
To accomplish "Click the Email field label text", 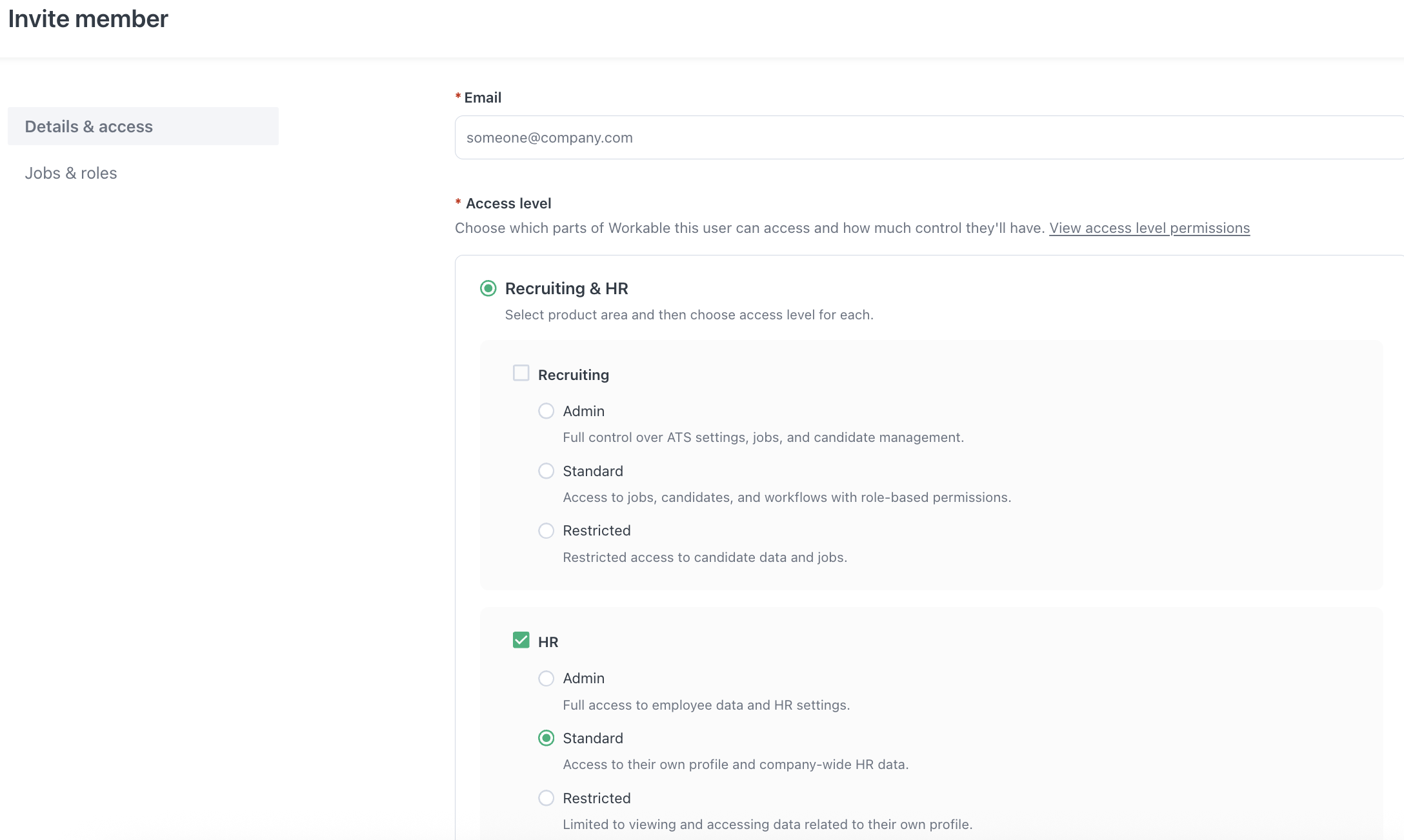I will [483, 97].
